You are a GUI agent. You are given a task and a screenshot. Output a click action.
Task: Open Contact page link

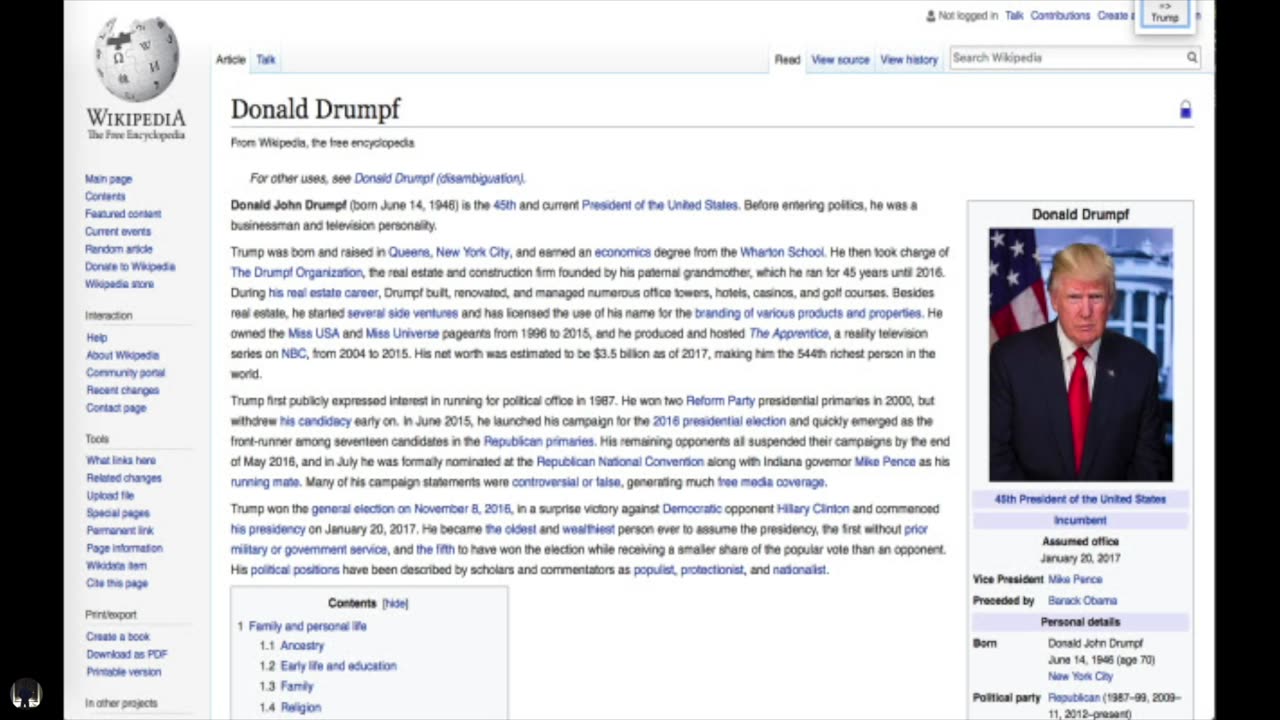(116, 408)
